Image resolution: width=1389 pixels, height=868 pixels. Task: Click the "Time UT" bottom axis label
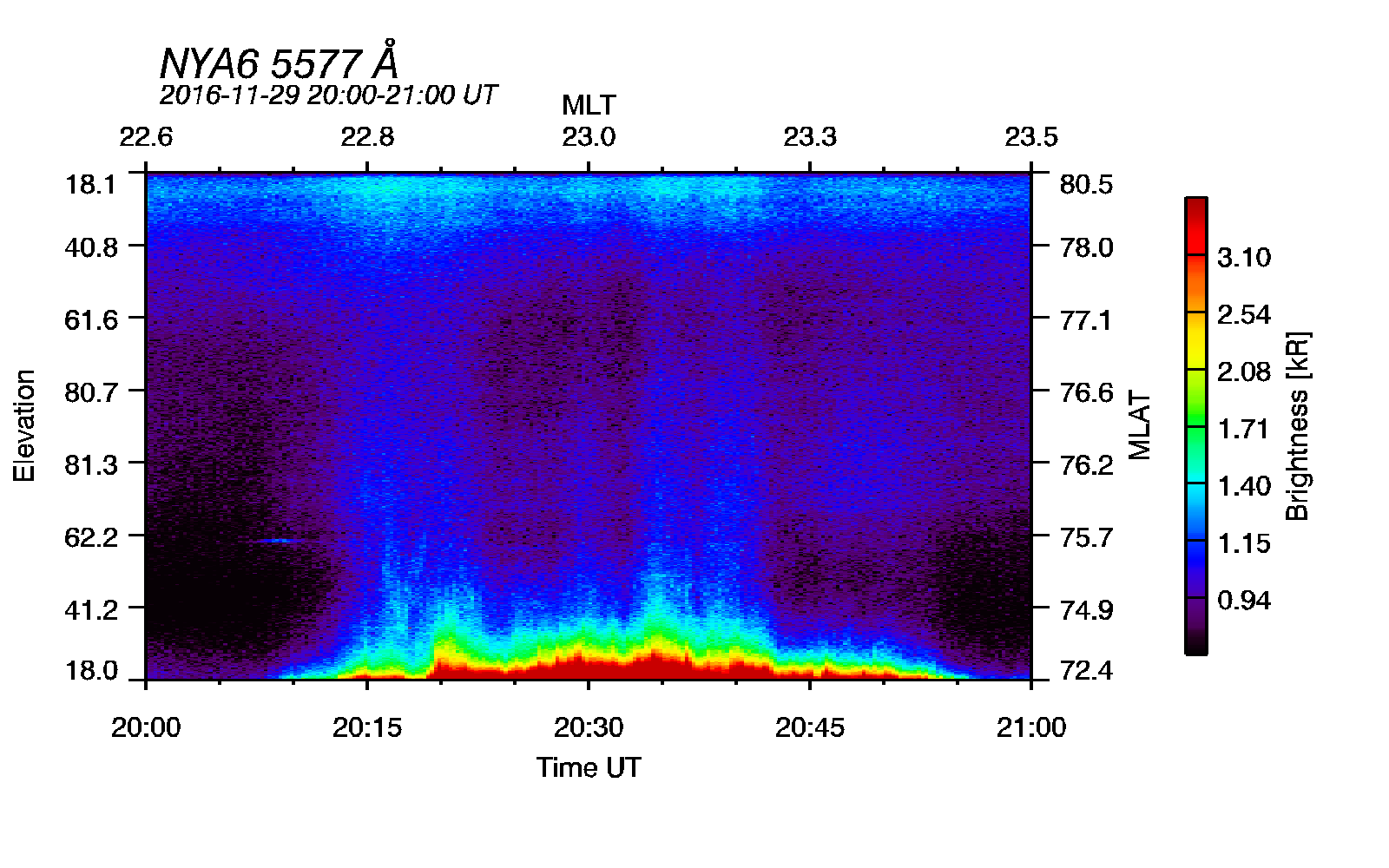point(589,767)
